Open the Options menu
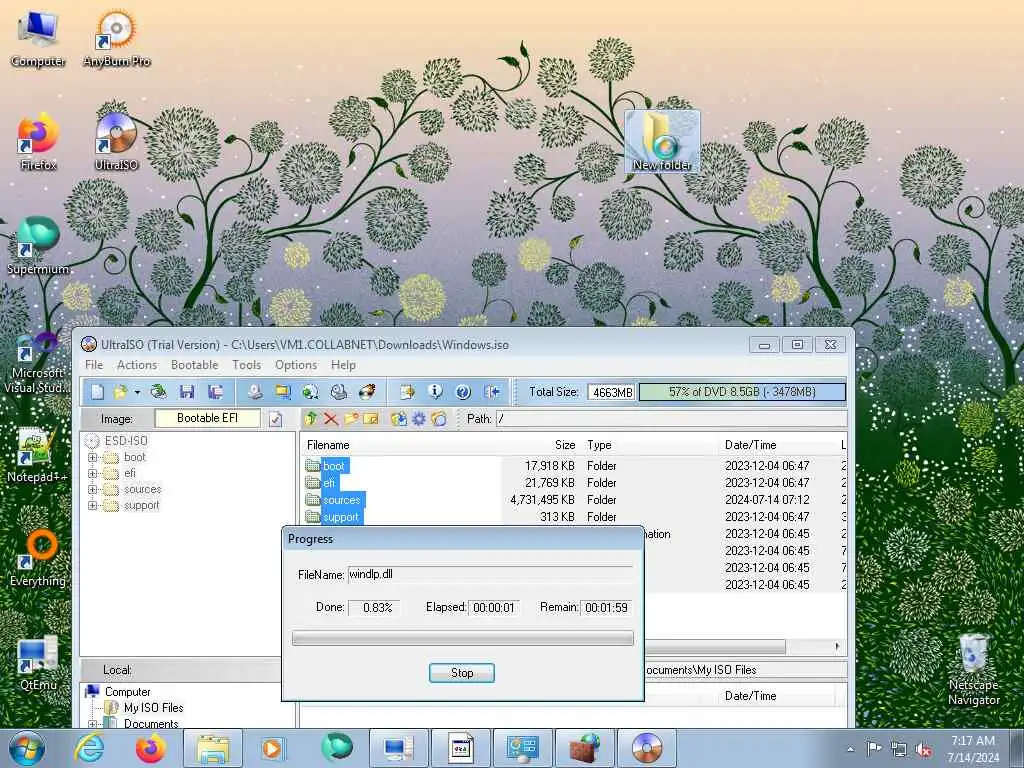 coord(296,365)
